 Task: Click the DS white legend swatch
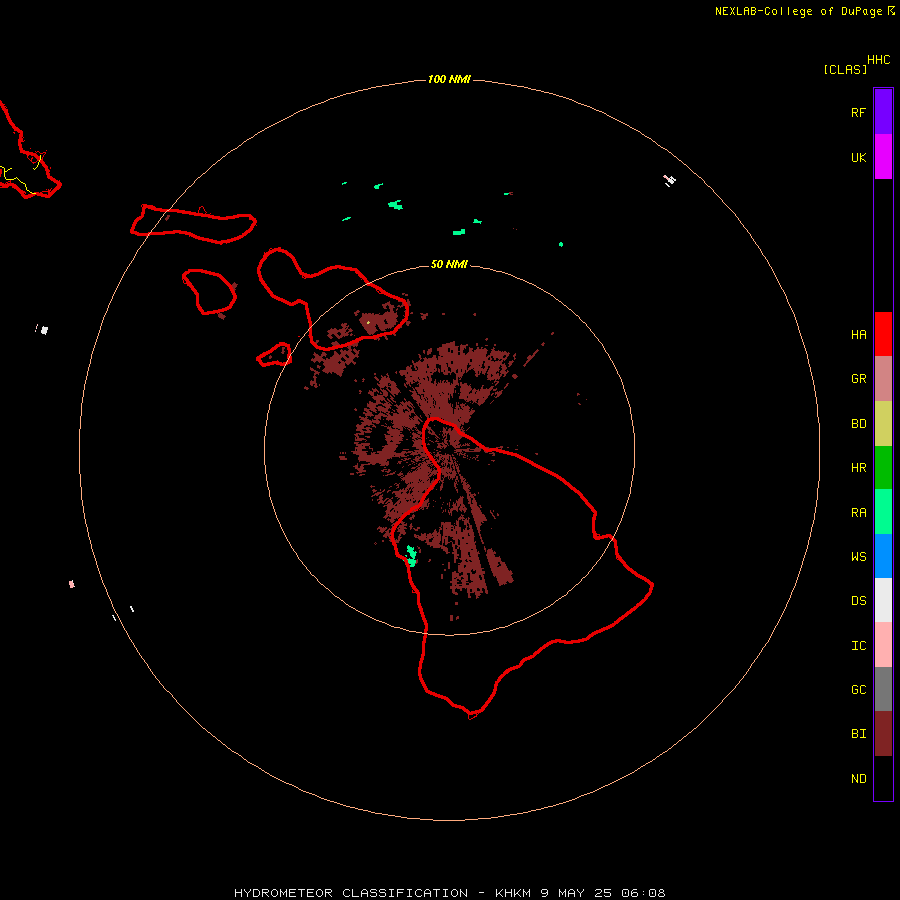[883, 600]
